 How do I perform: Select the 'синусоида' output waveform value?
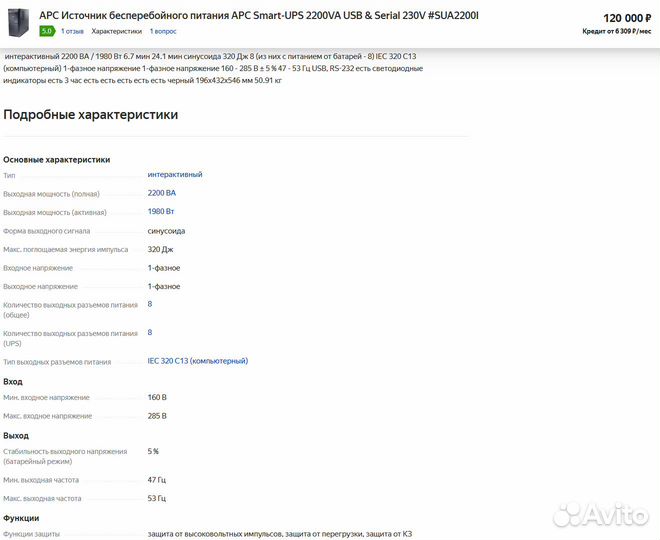pos(166,231)
